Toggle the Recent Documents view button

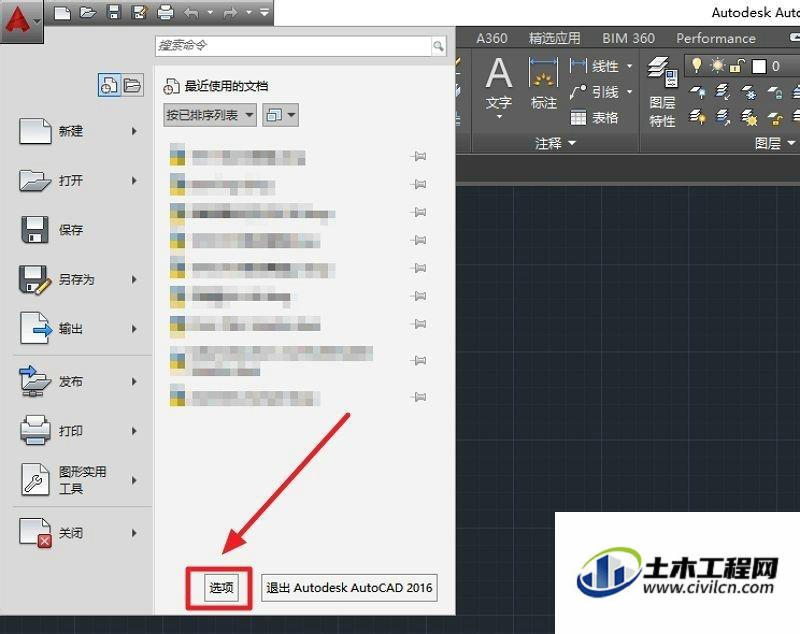109,85
